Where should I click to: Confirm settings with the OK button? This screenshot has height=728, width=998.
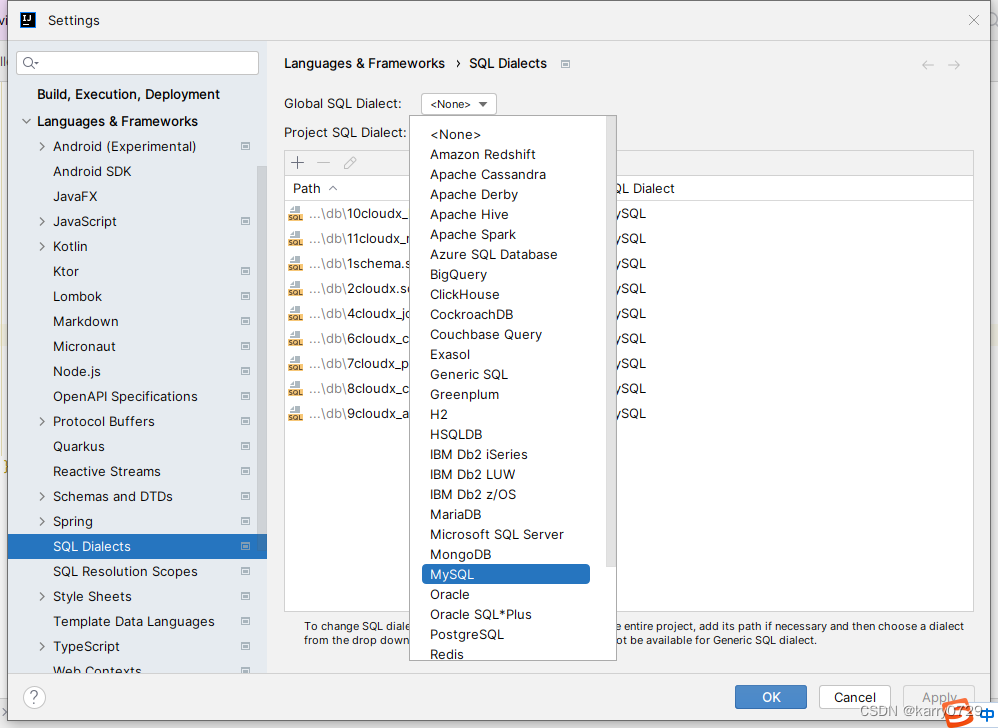[770, 696]
